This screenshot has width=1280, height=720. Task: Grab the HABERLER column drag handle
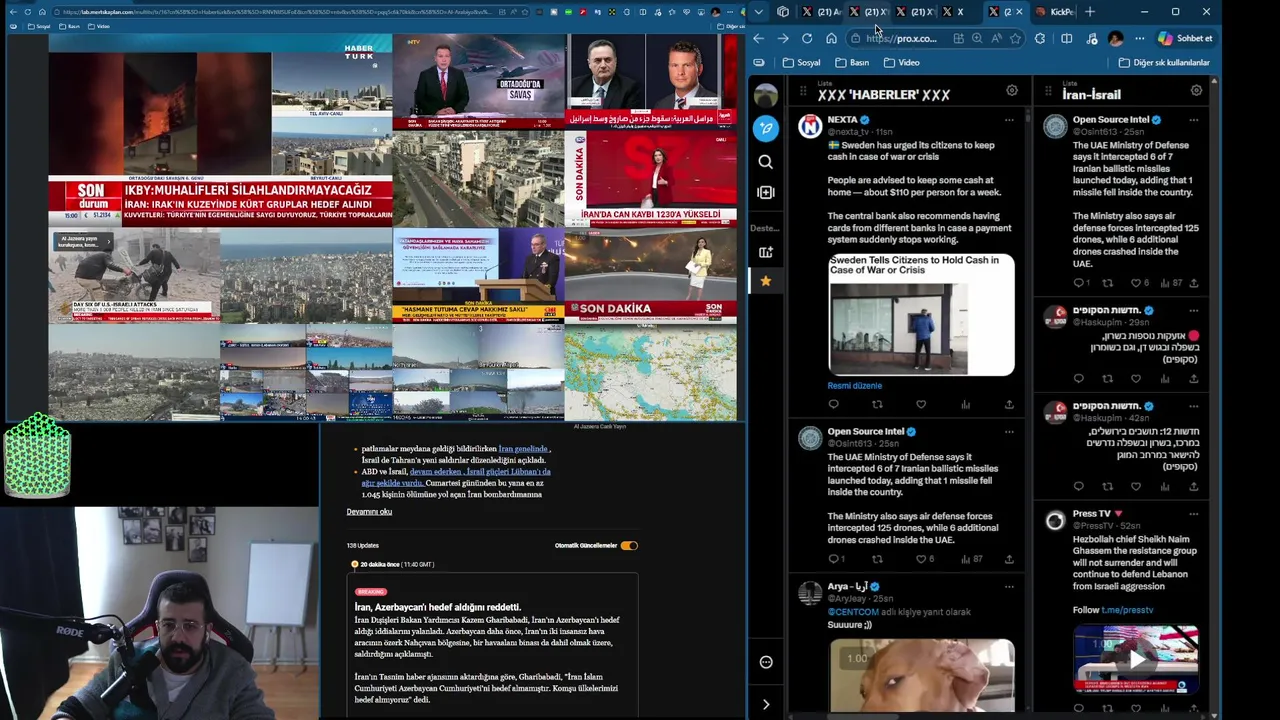802,91
